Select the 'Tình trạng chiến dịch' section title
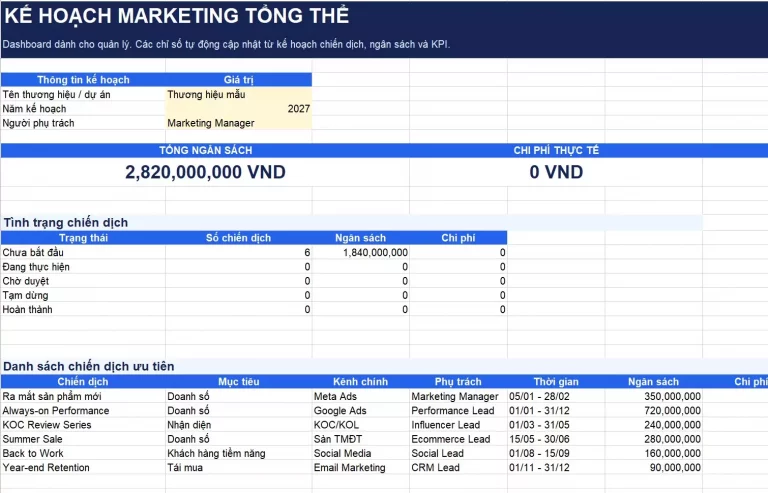Viewport: 768px width, 493px height. coord(66,223)
